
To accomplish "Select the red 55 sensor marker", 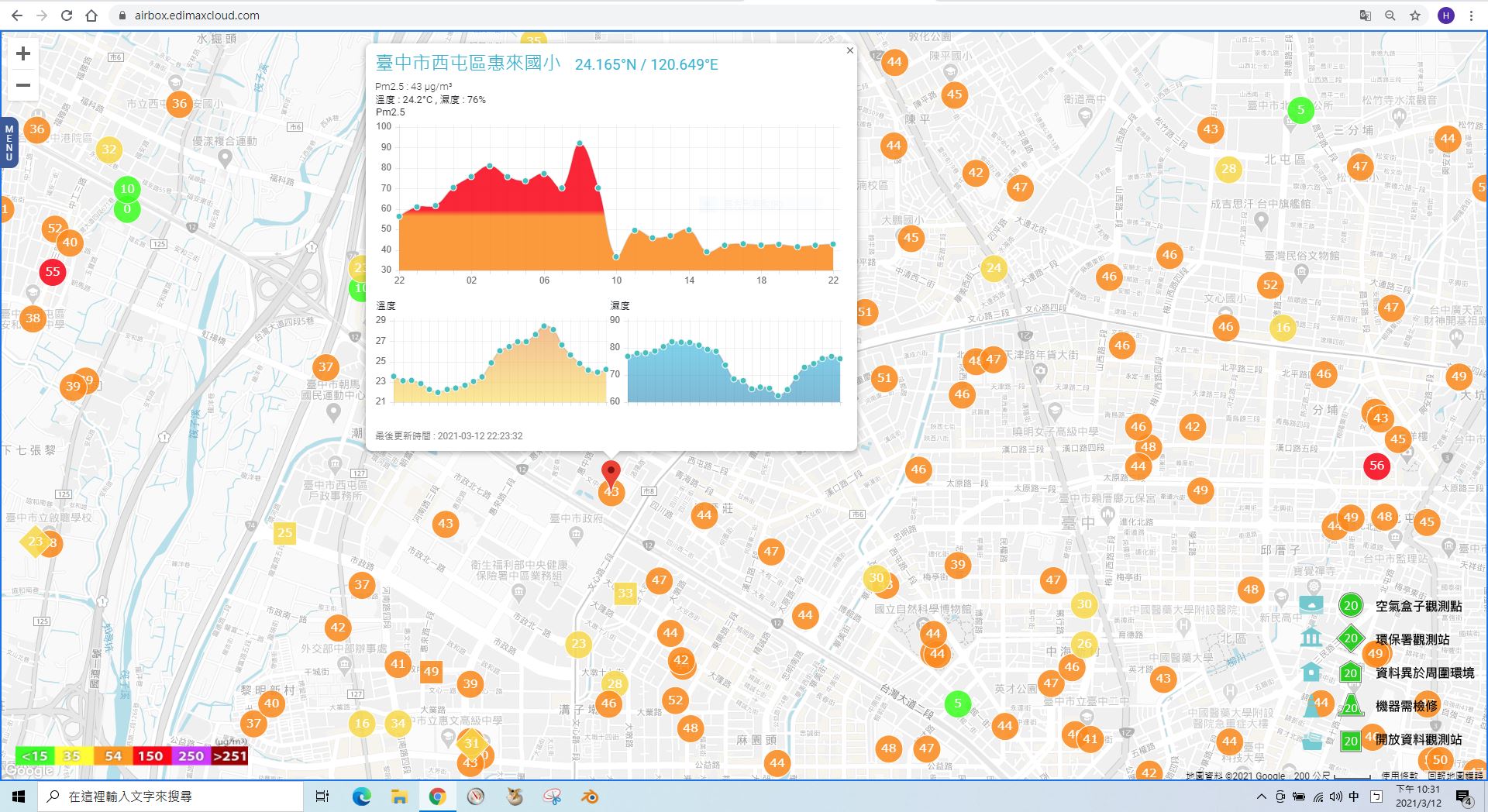I will click(x=53, y=272).
